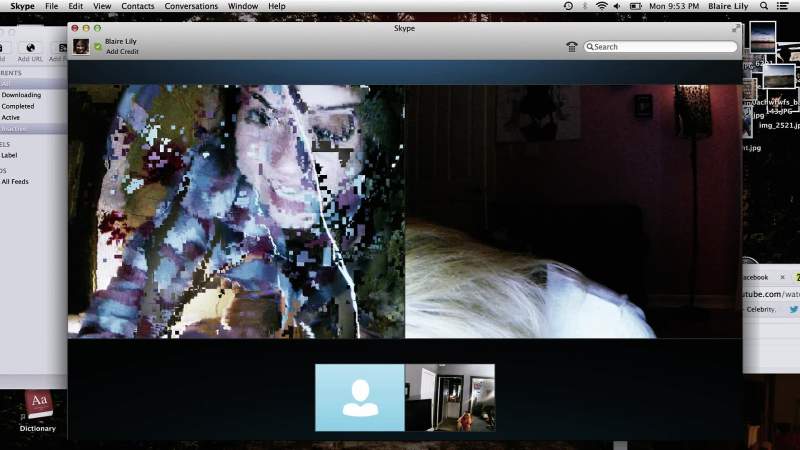The height and width of the screenshot is (450, 800).
Task: Open the Notification Center list icon
Action: 782,6
